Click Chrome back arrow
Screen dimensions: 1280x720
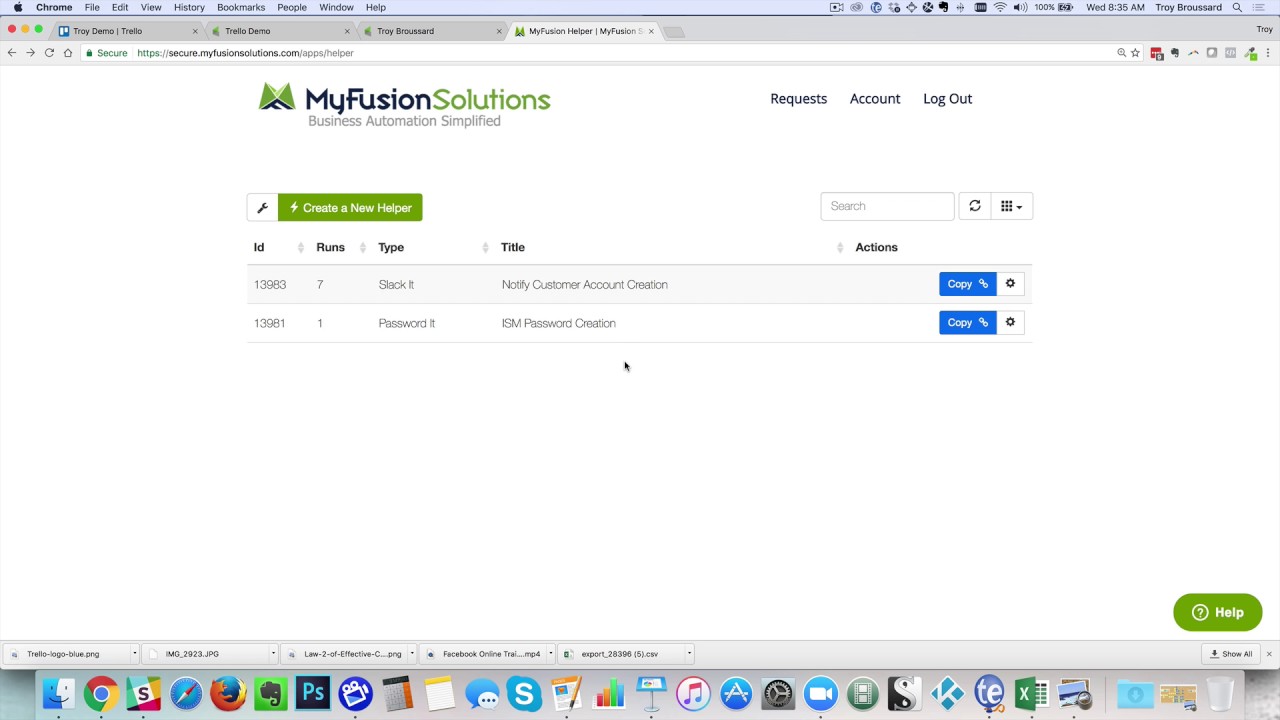pyautogui.click(x=12, y=53)
